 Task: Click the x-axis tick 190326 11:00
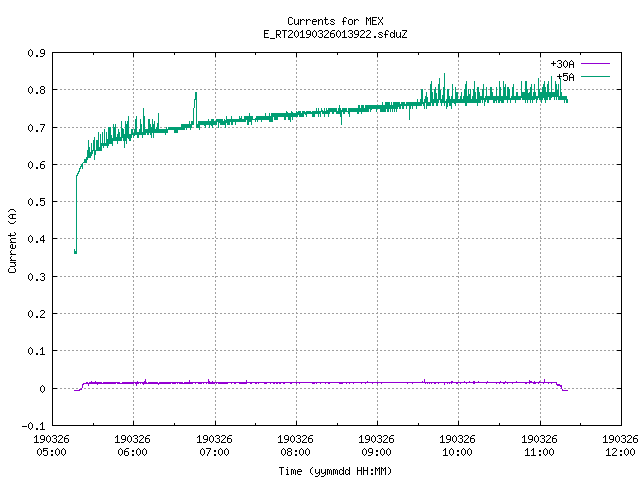539,446
